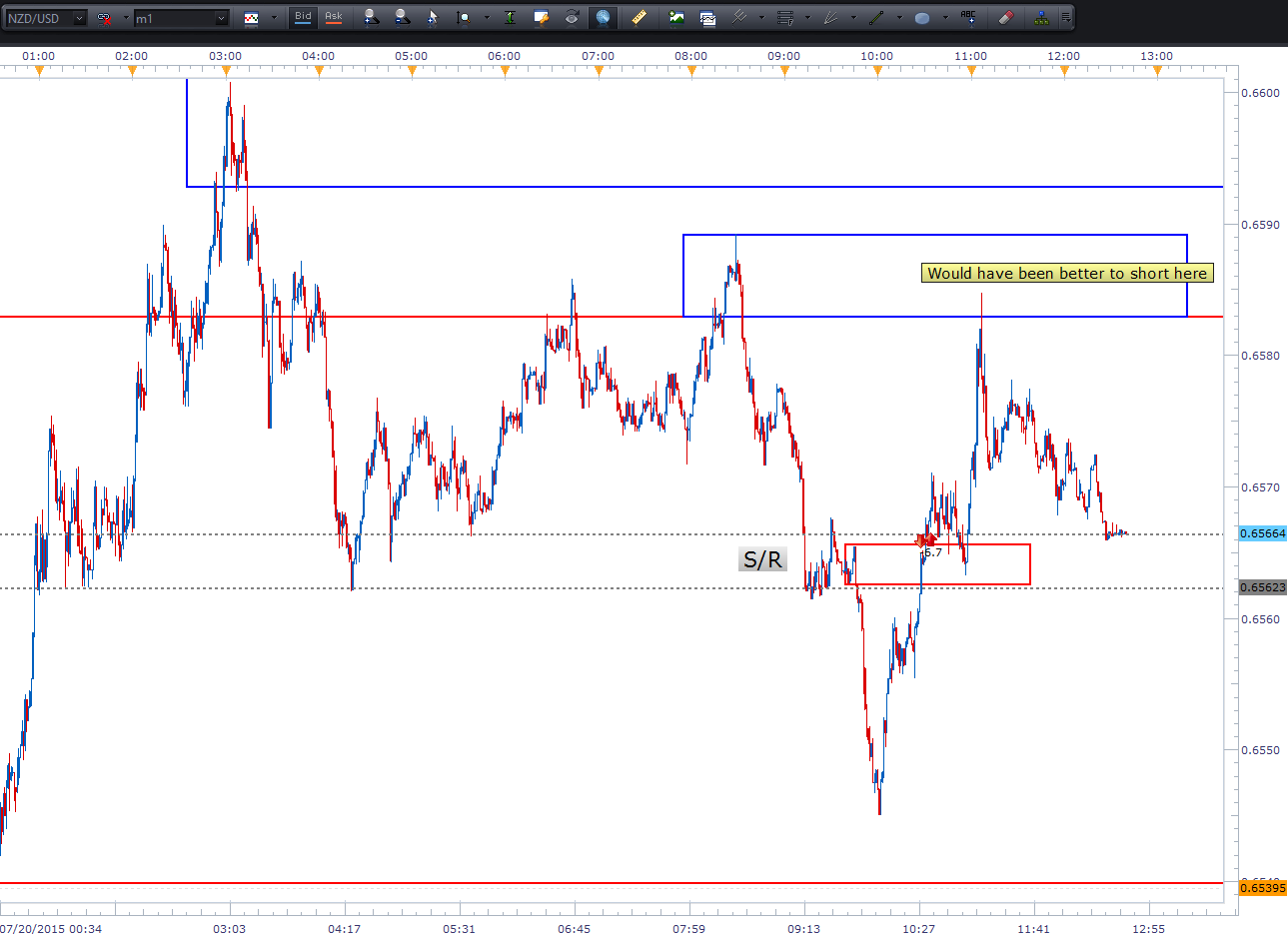Click the S/R label on chart
This screenshot has height=938, width=1288.
(762, 560)
